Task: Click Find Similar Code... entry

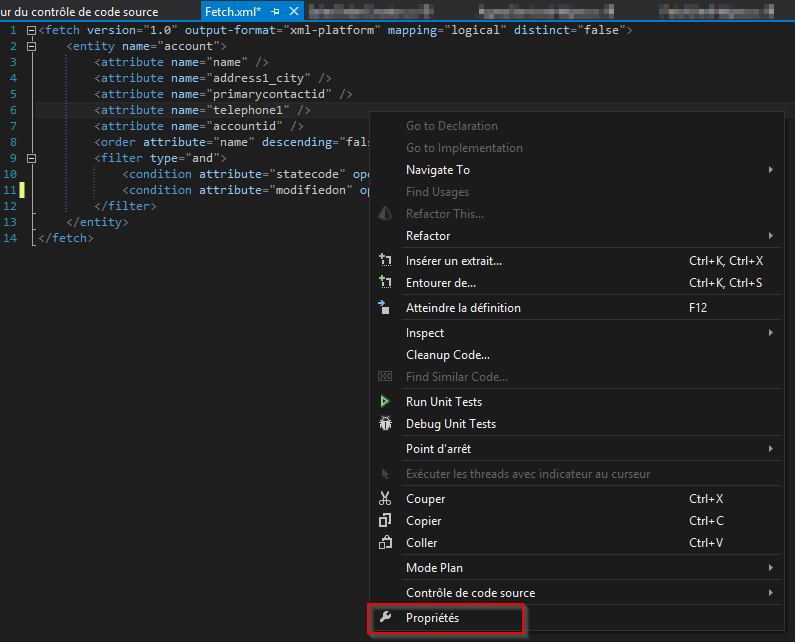Action: point(576,376)
